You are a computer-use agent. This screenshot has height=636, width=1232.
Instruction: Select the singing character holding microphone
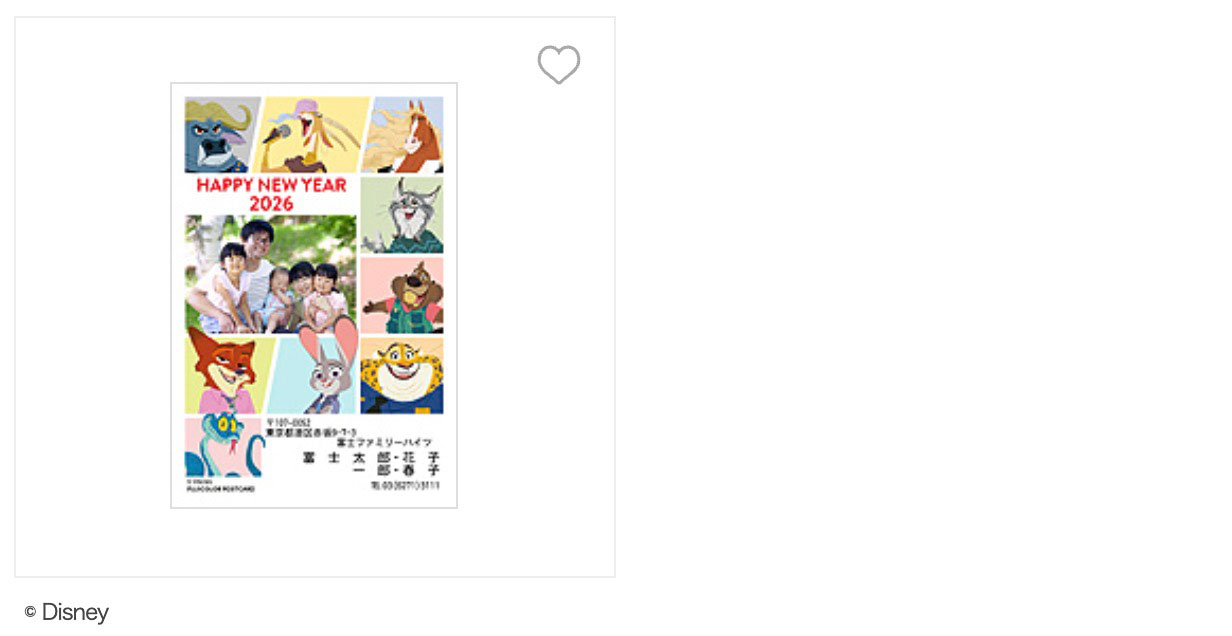308,135
